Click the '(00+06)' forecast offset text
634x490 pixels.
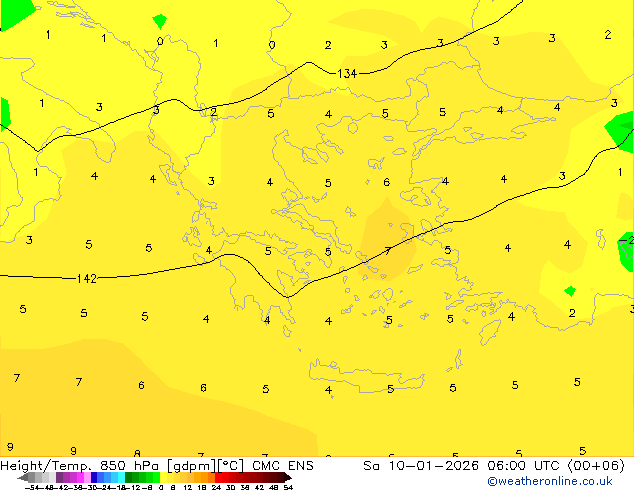coord(596,466)
